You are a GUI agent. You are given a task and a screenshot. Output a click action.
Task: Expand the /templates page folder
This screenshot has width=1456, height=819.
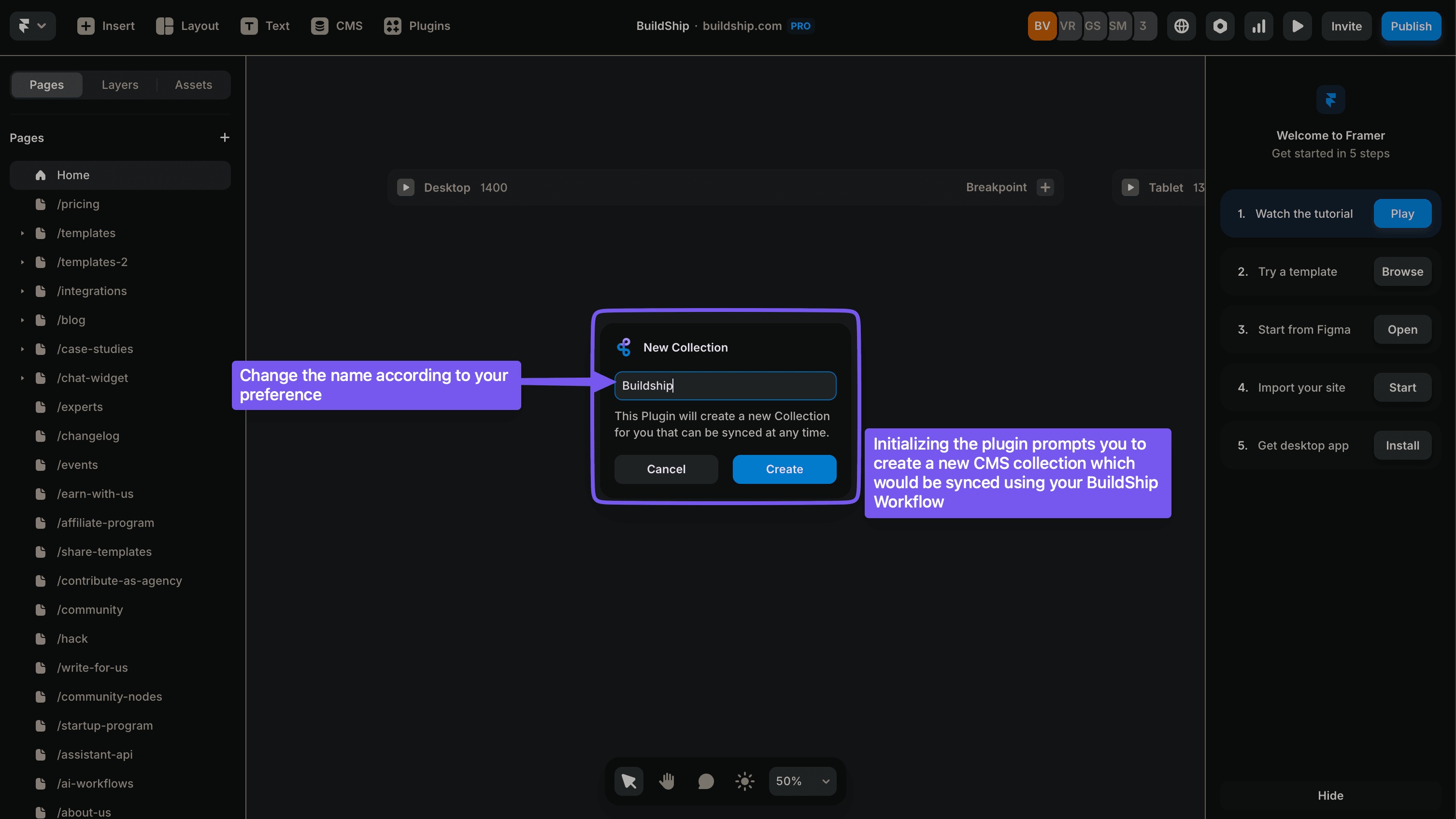(x=22, y=233)
